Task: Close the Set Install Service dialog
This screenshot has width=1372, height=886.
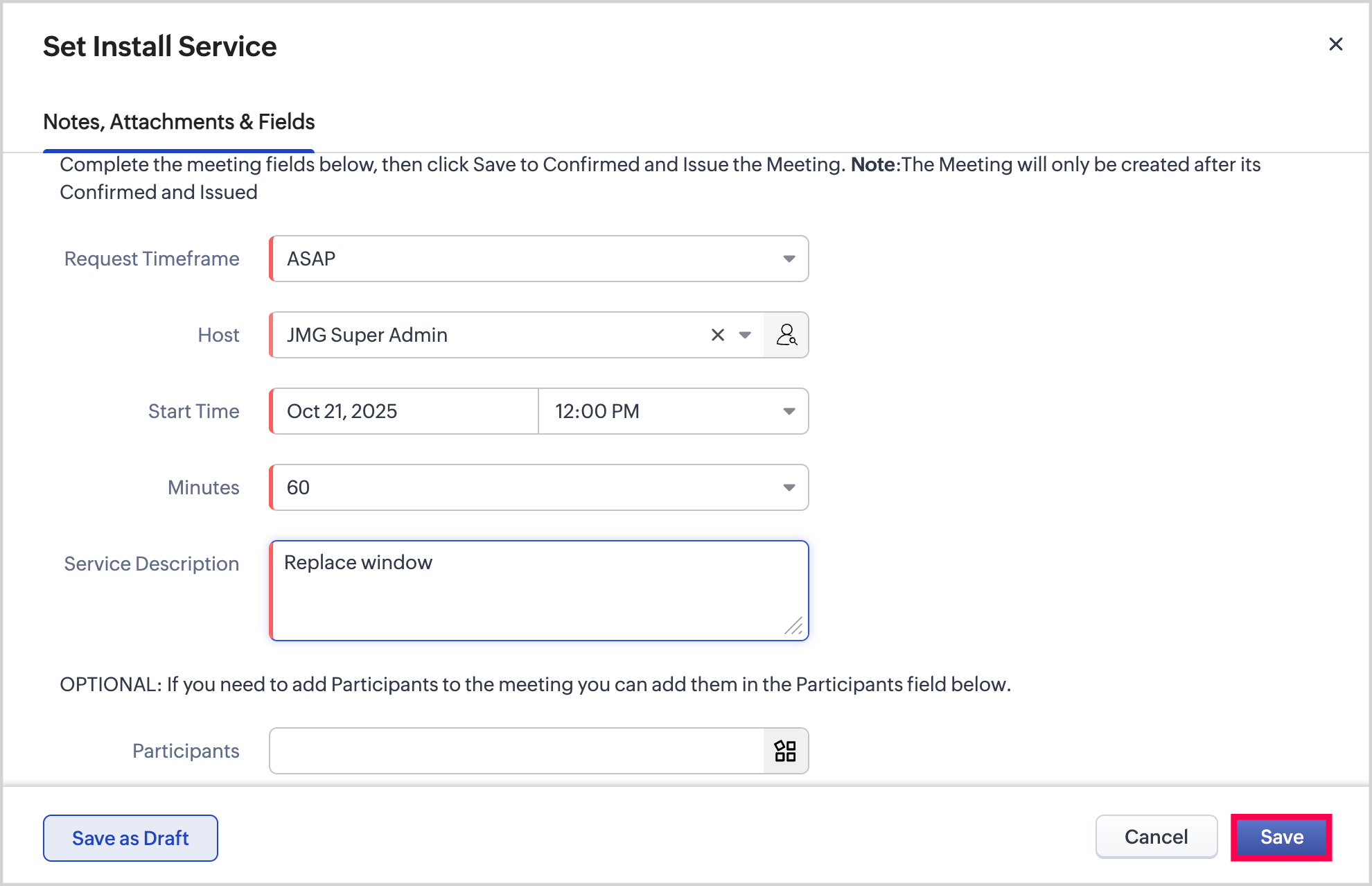Action: [x=1335, y=44]
